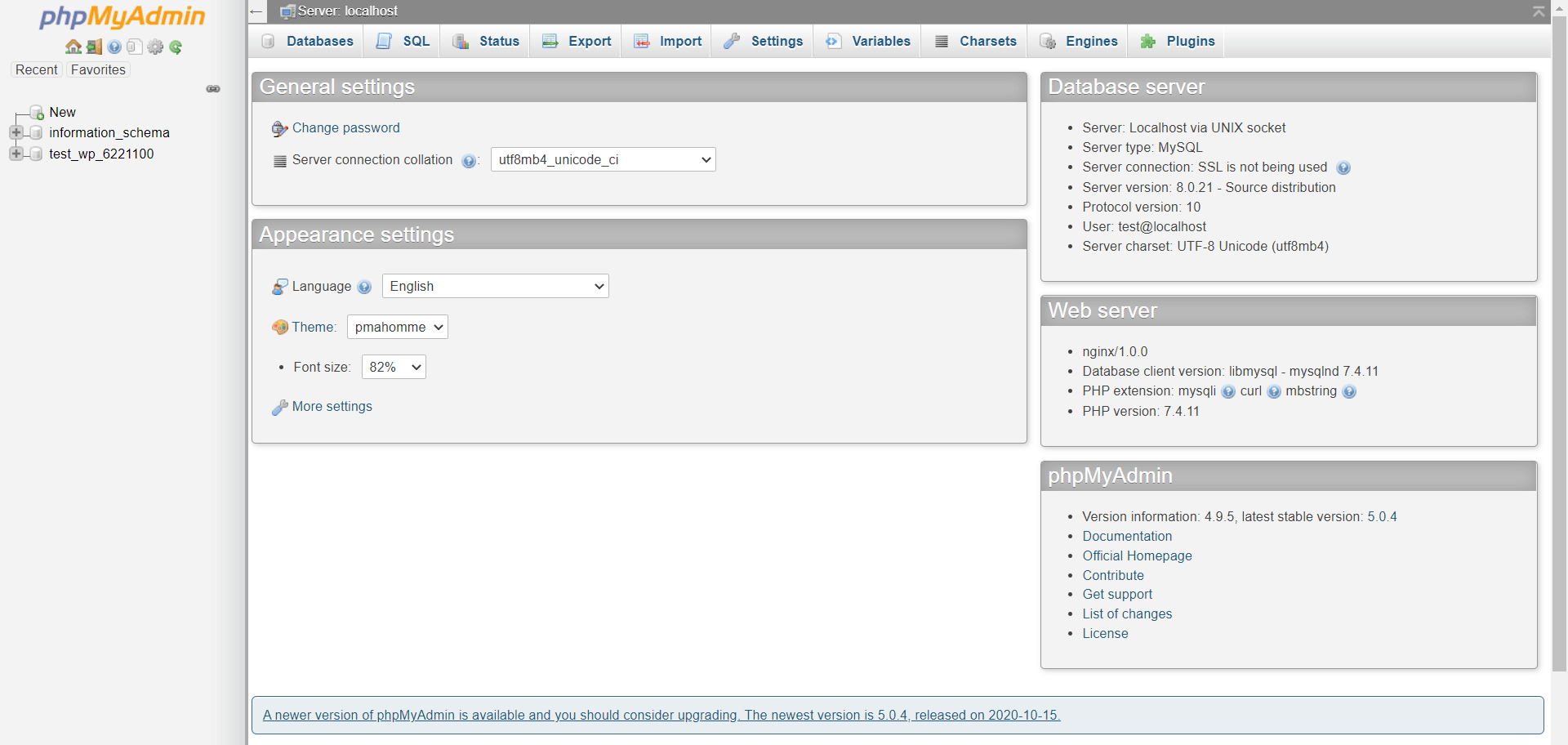Click the Change password link
Viewport: 1568px width, 745px height.
tap(346, 127)
